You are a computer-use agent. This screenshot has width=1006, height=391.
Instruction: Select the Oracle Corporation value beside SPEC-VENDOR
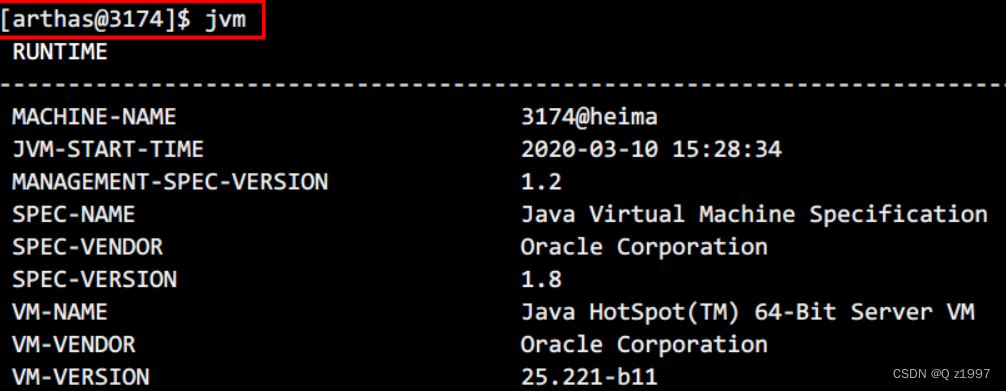point(644,247)
